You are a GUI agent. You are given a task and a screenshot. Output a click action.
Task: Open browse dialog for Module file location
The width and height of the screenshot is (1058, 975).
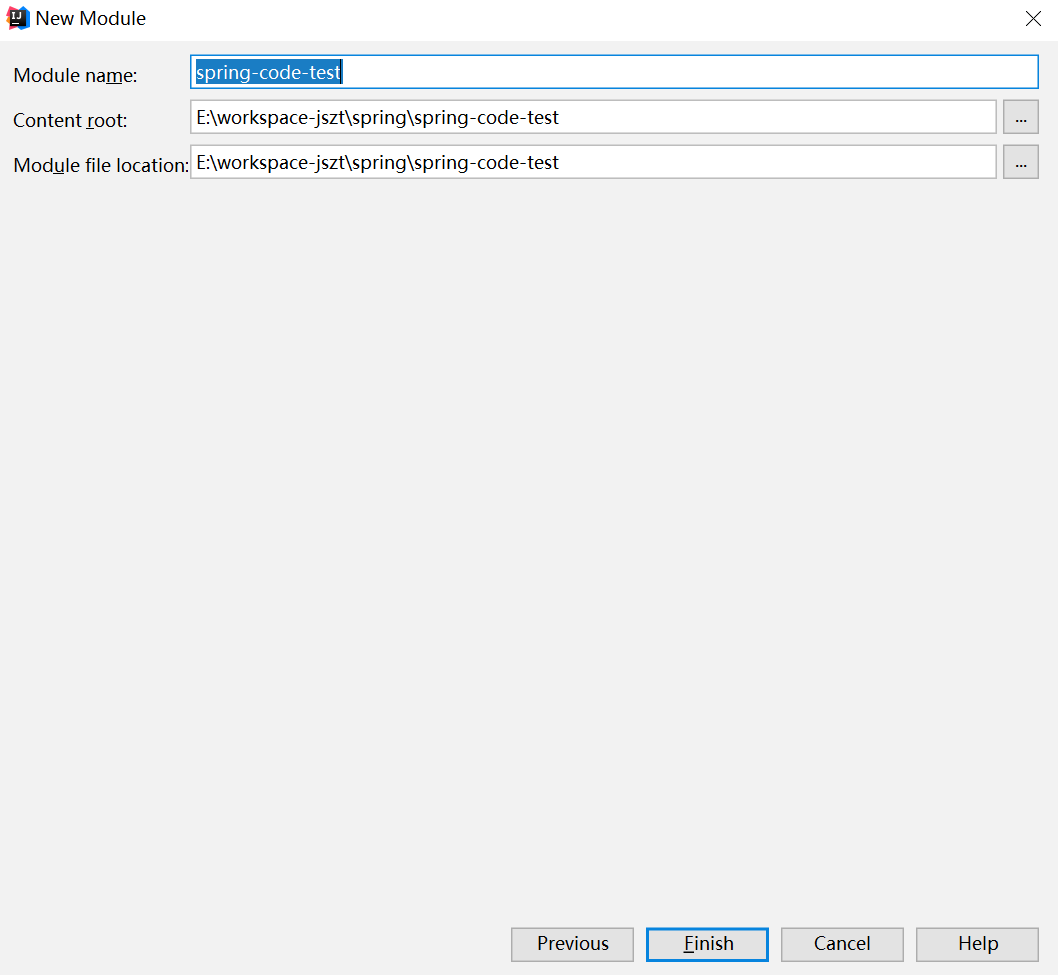[x=1020, y=162]
